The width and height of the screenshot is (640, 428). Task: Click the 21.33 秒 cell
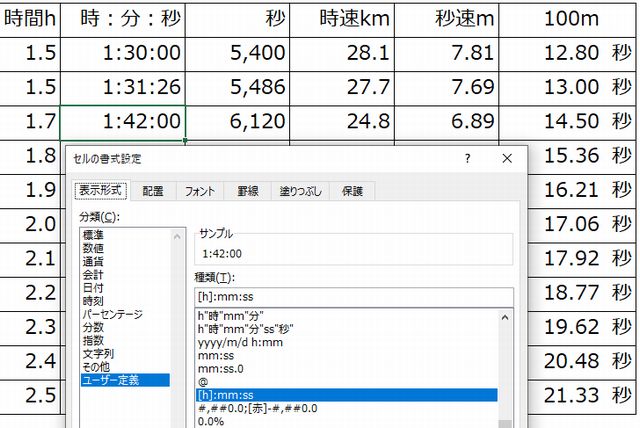click(582, 397)
